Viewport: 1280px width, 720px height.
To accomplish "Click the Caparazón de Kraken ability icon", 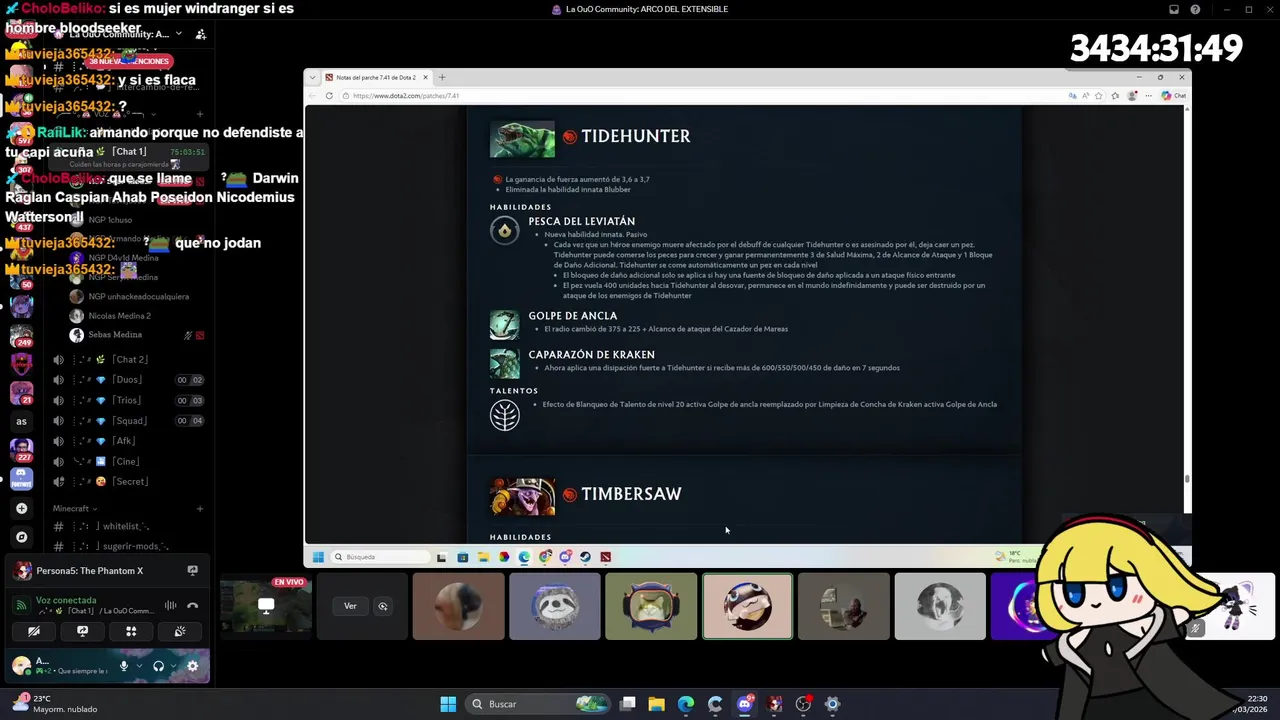I will click(504, 363).
